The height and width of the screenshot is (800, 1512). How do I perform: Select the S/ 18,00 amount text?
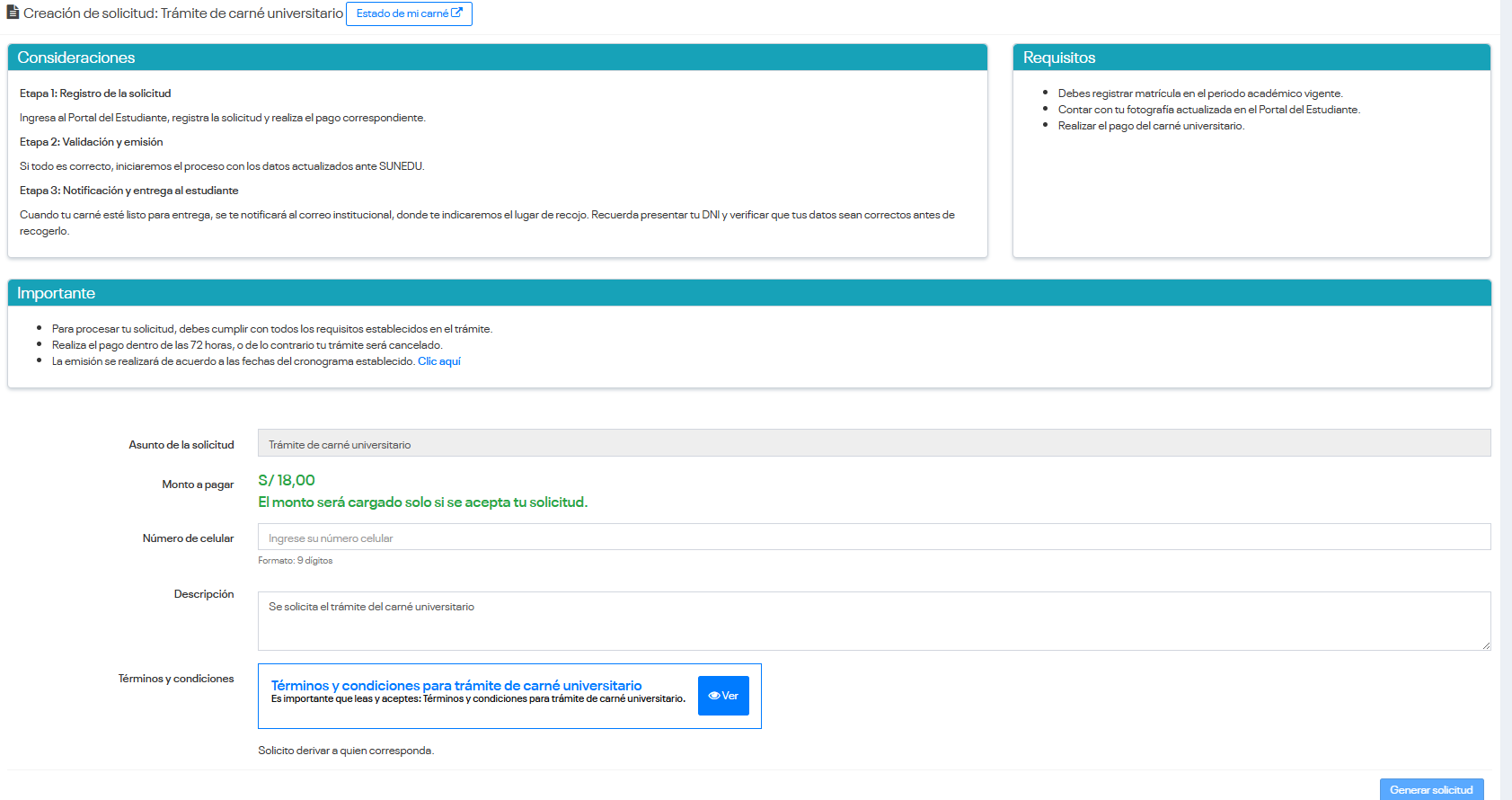coord(287,480)
